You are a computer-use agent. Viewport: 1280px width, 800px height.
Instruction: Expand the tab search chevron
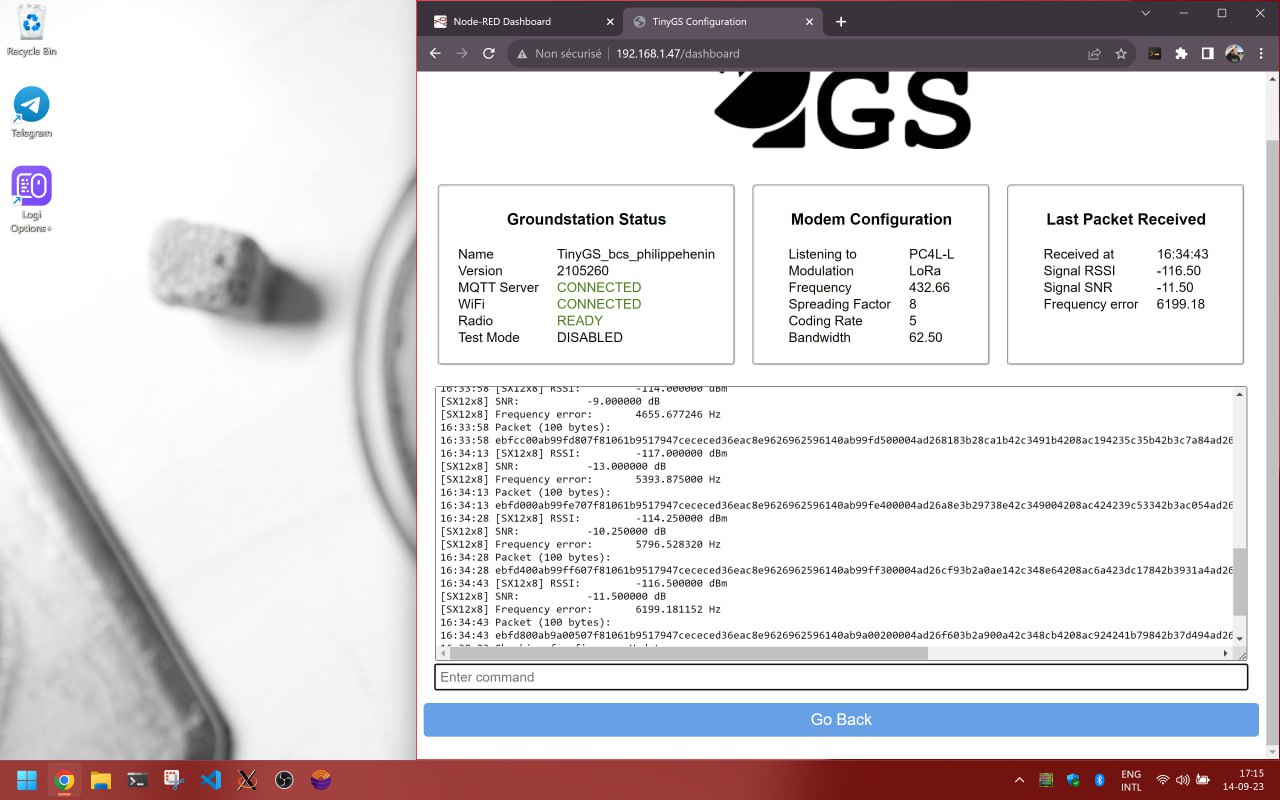tap(1146, 14)
